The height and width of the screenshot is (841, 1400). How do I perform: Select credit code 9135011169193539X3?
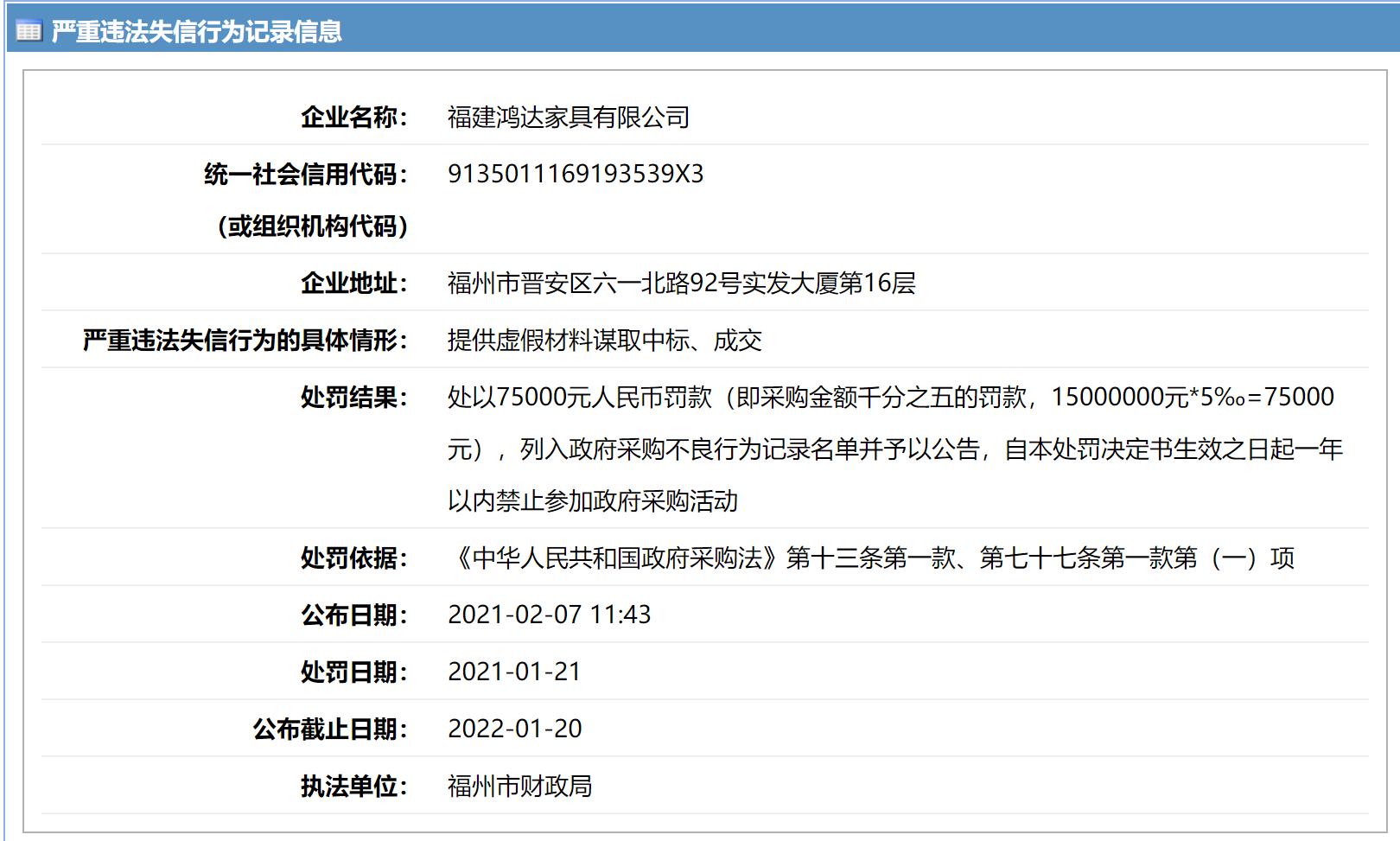[576, 174]
